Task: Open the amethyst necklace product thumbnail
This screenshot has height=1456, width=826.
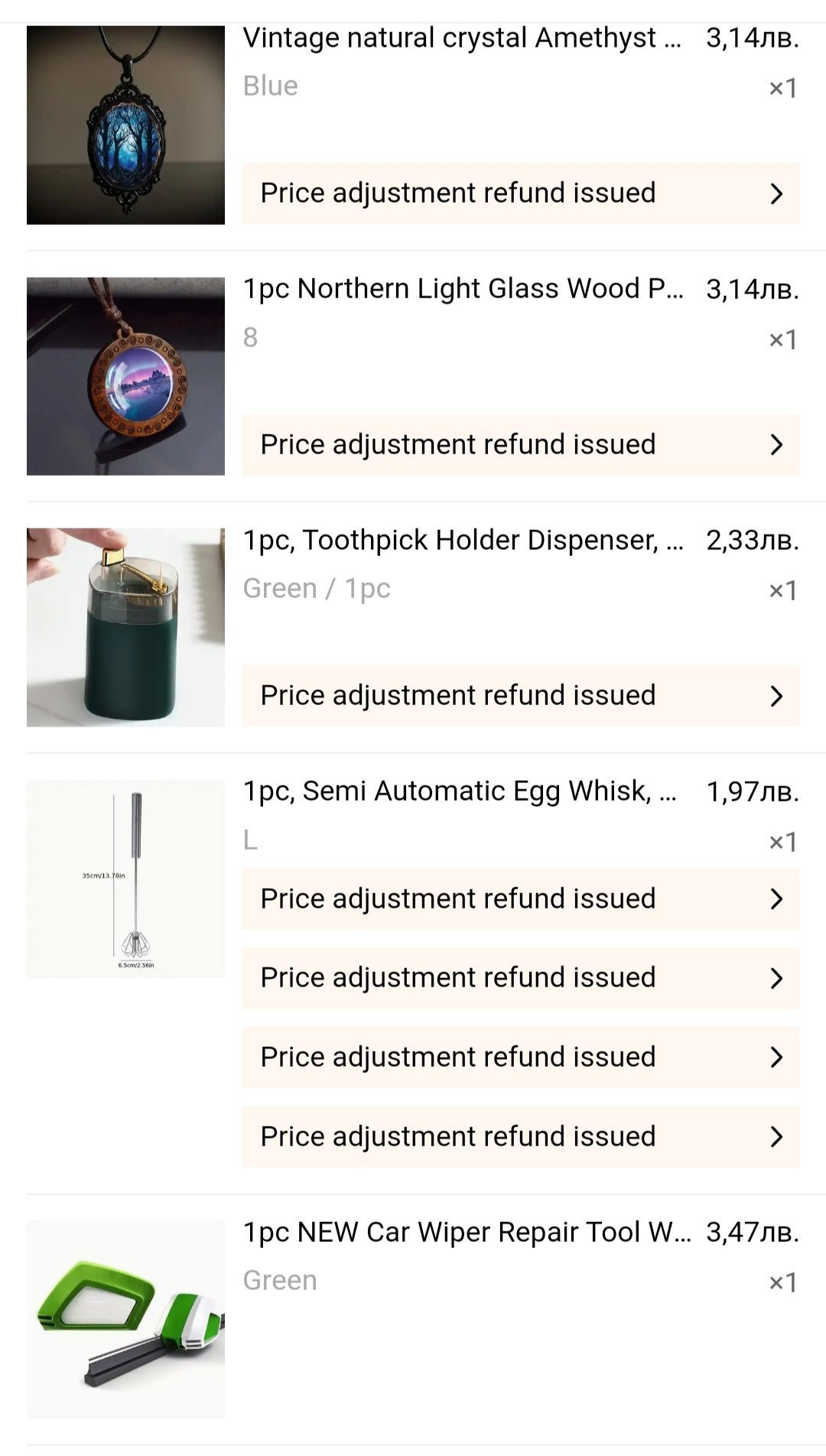Action: [125, 125]
